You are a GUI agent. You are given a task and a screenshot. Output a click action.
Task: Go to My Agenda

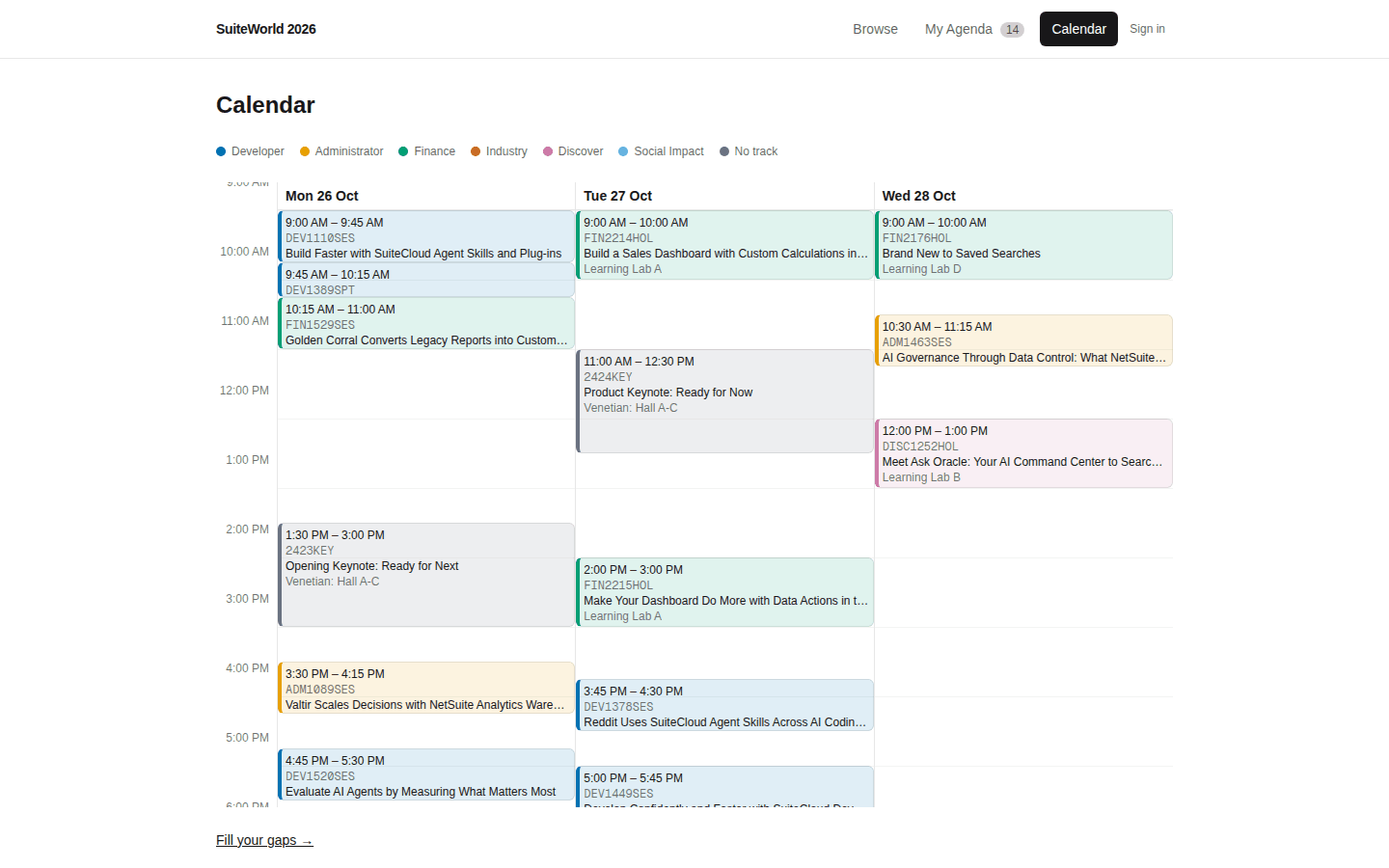coord(974,29)
